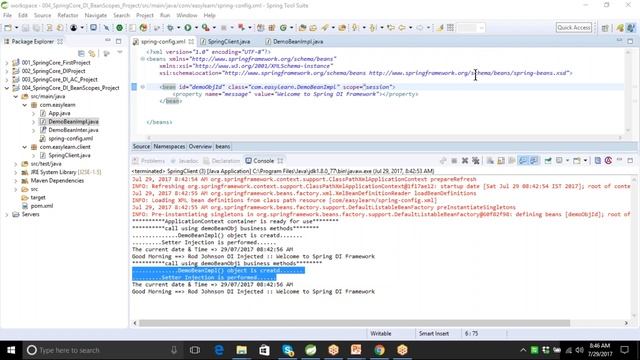The image size is (640, 360).
Task: Click Smart Insert in status bar
Action: (433, 333)
